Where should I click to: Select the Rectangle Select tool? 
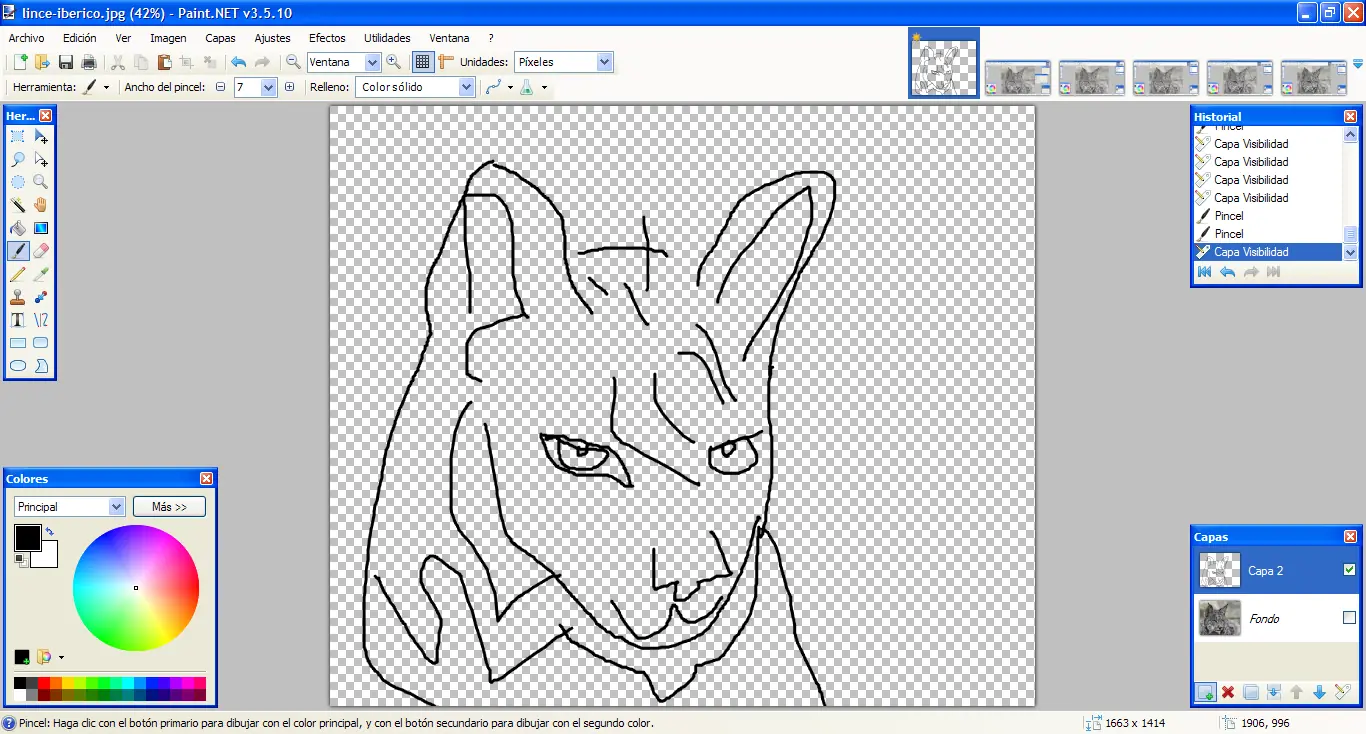point(18,137)
